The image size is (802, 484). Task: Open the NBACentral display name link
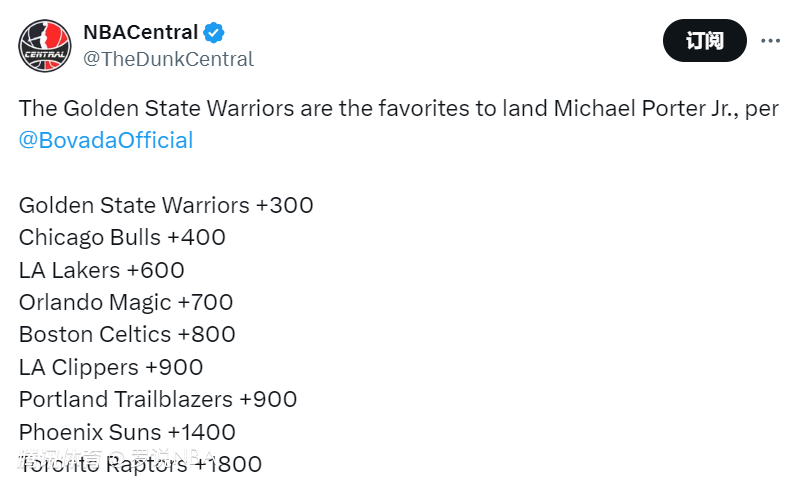click(x=140, y=33)
